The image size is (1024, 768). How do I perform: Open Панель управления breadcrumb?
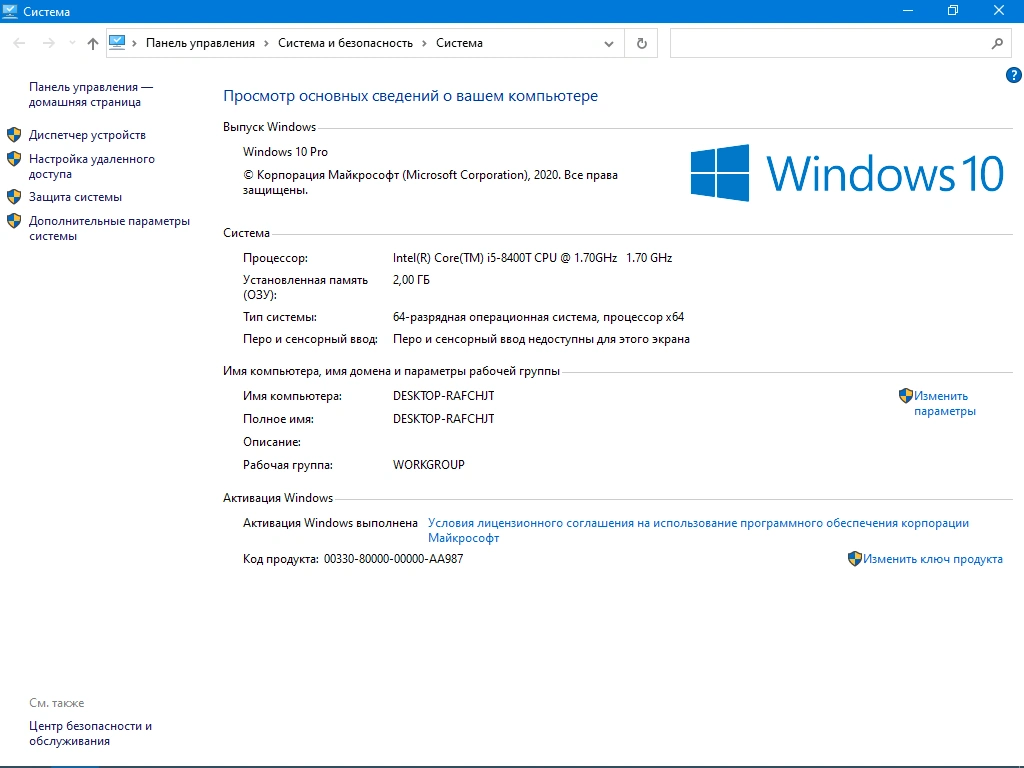pos(200,43)
